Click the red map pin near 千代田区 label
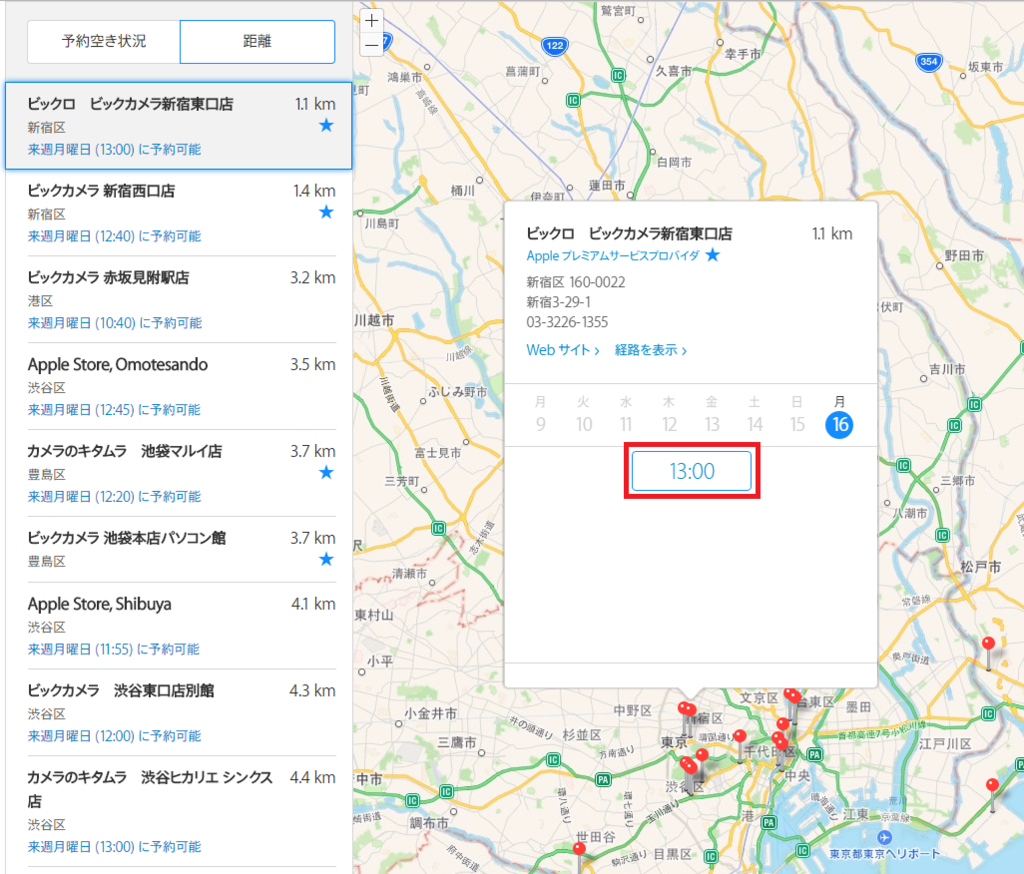 [740, 737]
